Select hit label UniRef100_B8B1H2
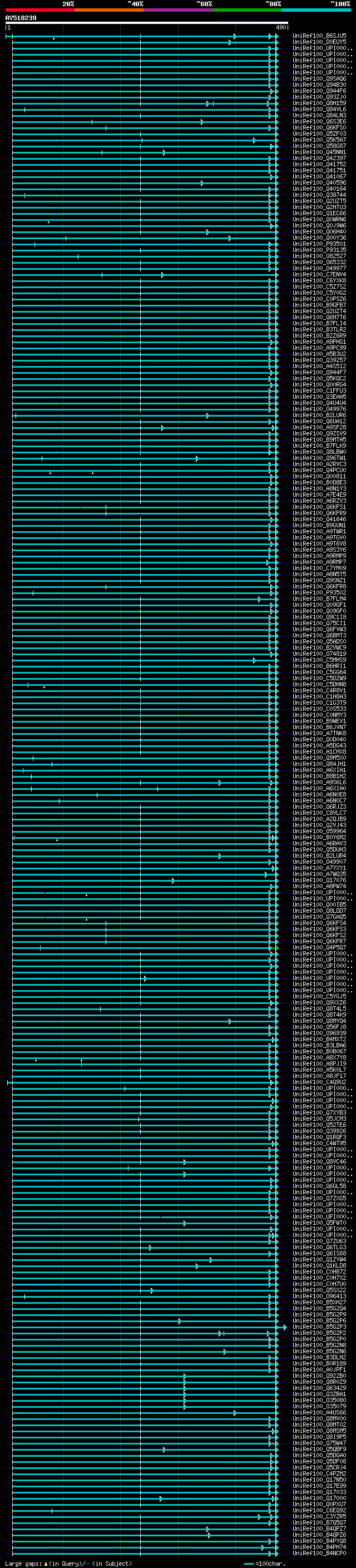356x1568 pixels. coord(319,776)
